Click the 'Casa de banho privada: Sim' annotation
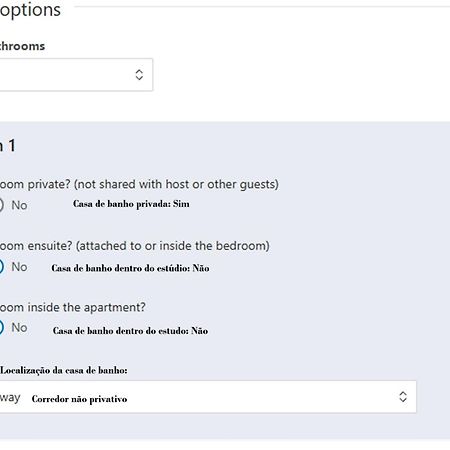Screen dimensions: 450x450 coord(131,204)
